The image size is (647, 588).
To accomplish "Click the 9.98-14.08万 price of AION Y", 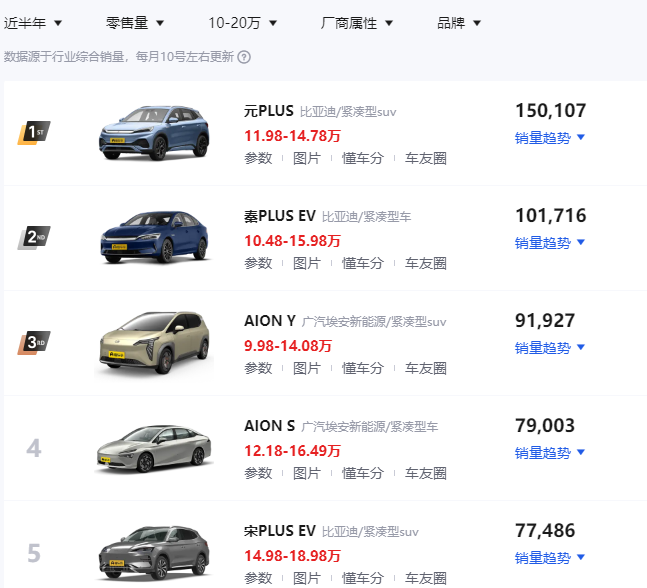I will (x=288, y=346).
